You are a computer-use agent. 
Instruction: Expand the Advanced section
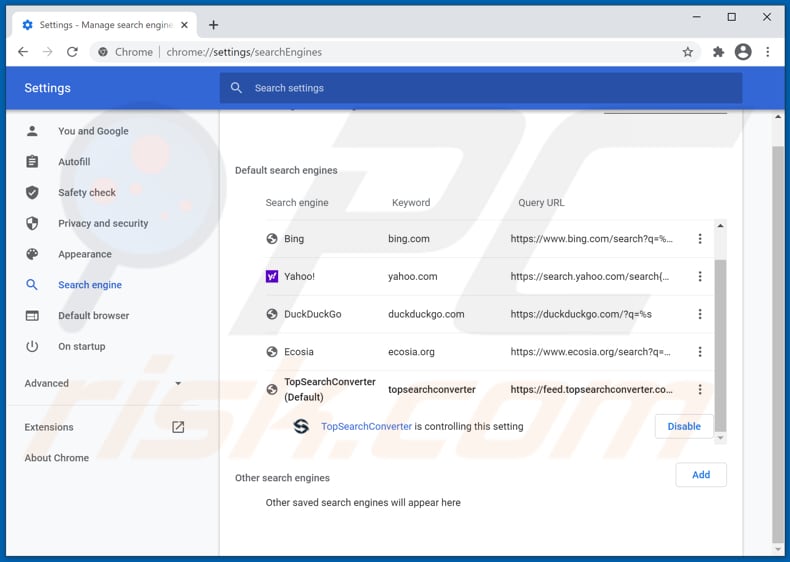[x=103, y=384]
